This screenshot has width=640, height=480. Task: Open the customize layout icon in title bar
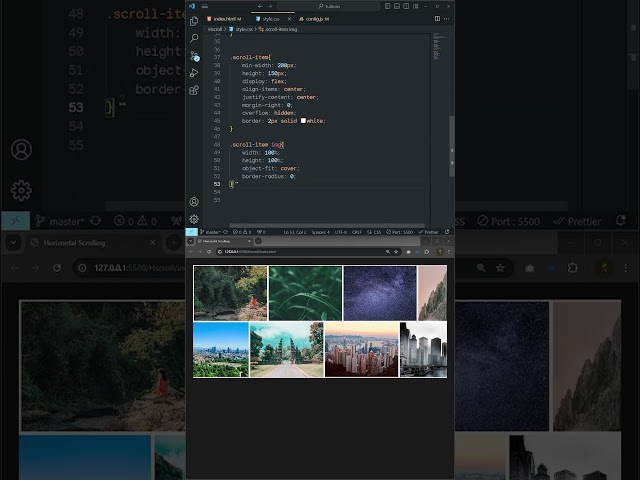[x=416, y=6]
